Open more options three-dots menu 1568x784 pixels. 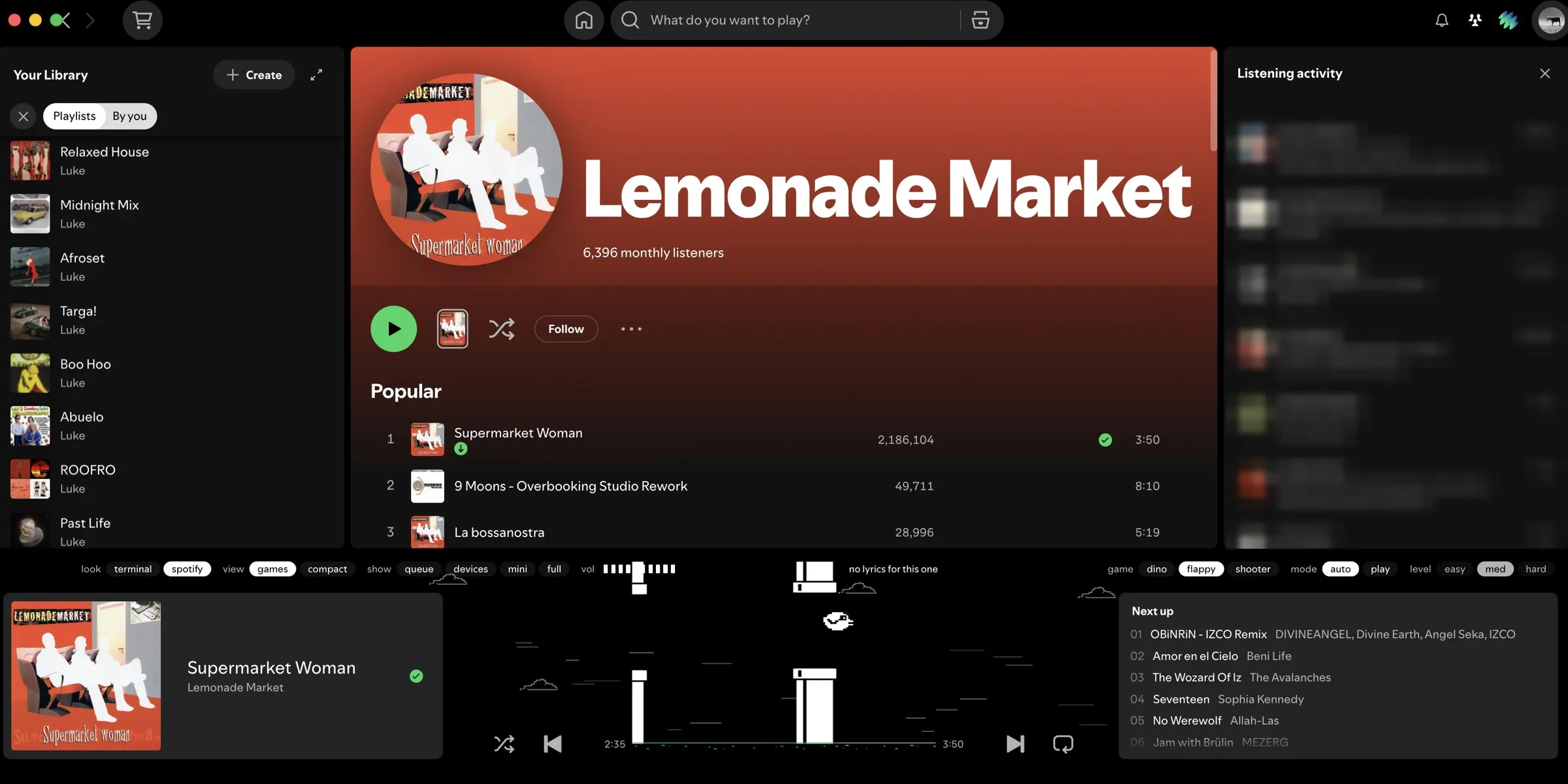631,329
